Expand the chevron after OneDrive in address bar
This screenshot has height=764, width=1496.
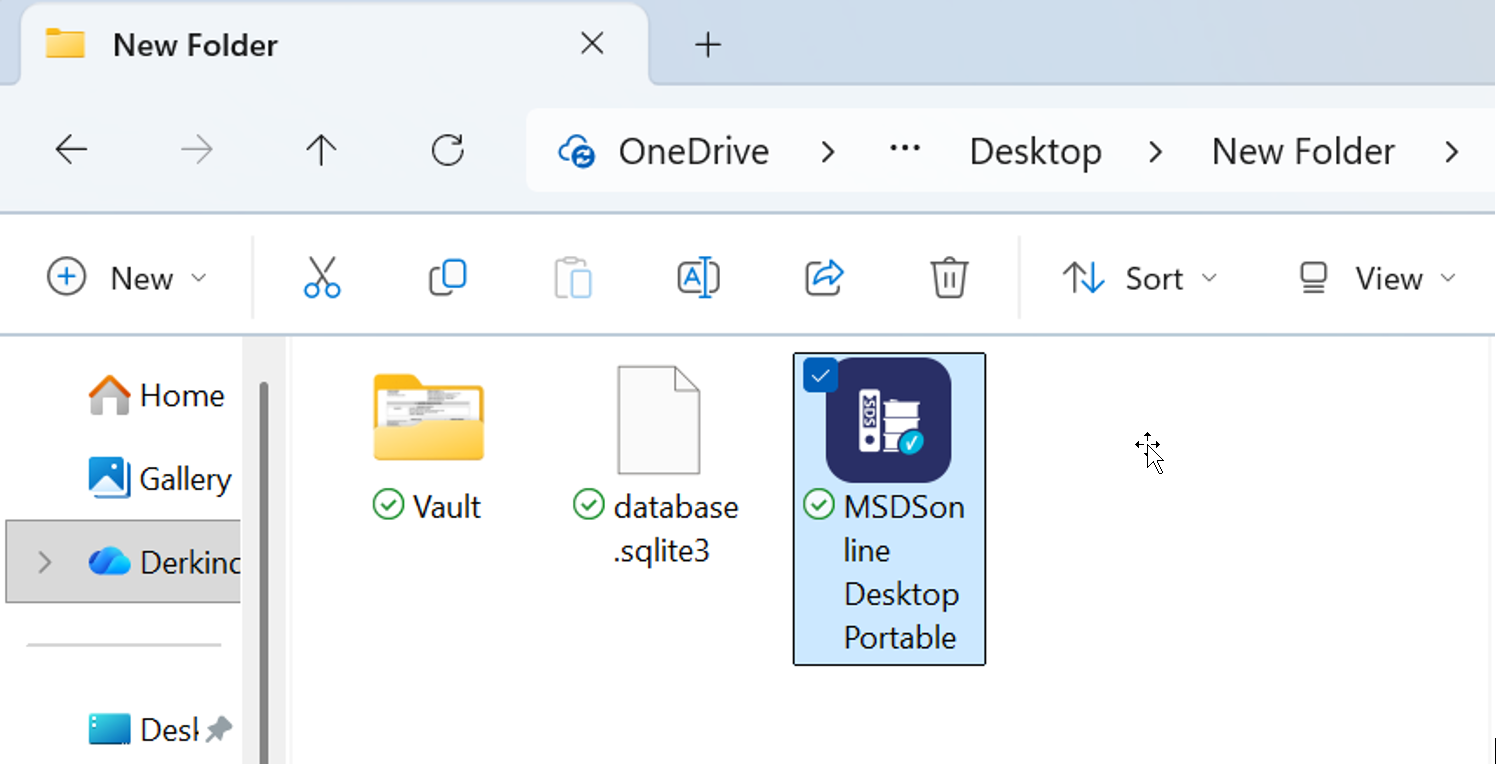tap(827, 152)
